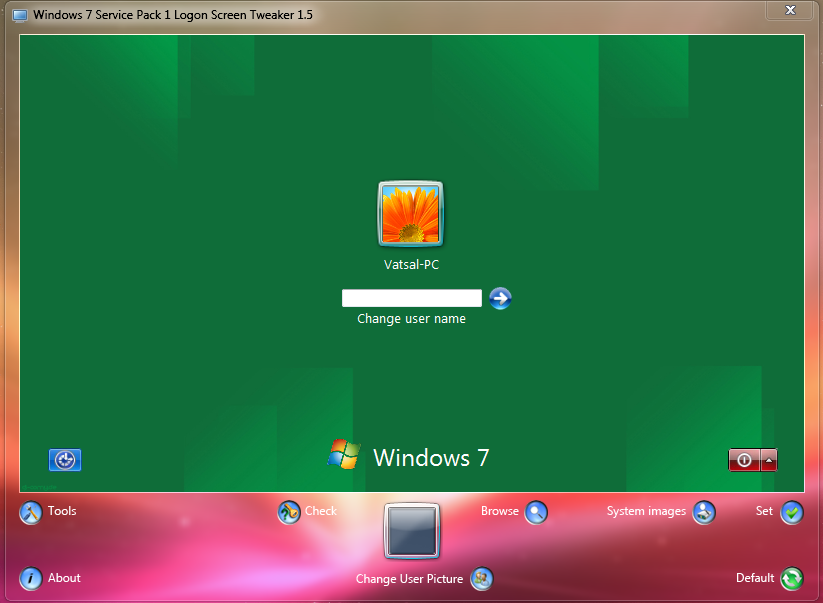Click inside the user name text field
This screenshot has width=823, height=603.
pos(411,297)
